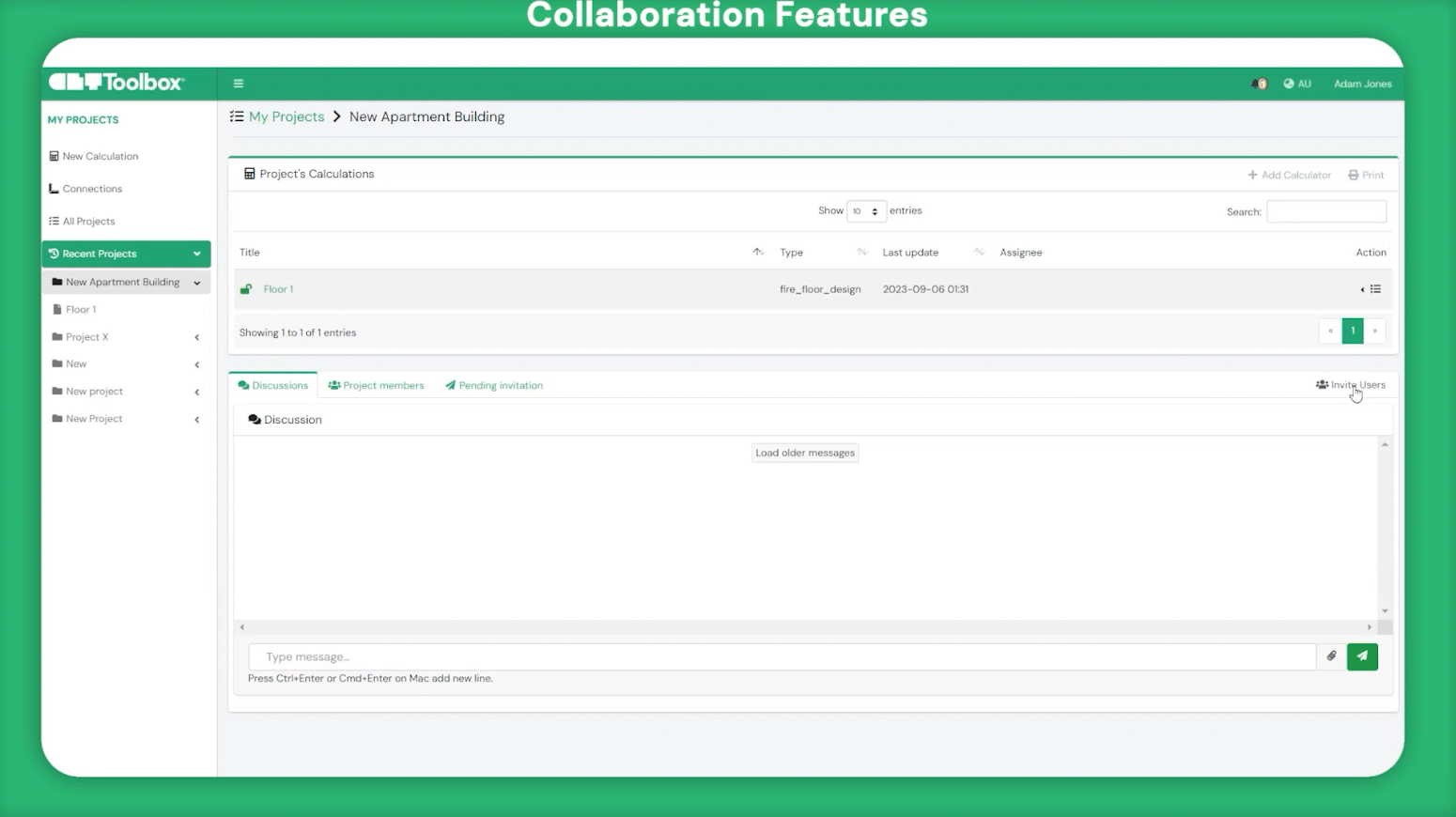
Task: Click inside the Search field
Action: tap(1325, 211)
